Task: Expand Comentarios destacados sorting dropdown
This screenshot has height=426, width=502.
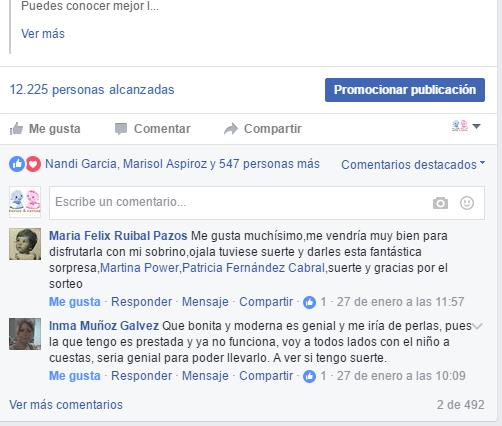Action: 413,164
